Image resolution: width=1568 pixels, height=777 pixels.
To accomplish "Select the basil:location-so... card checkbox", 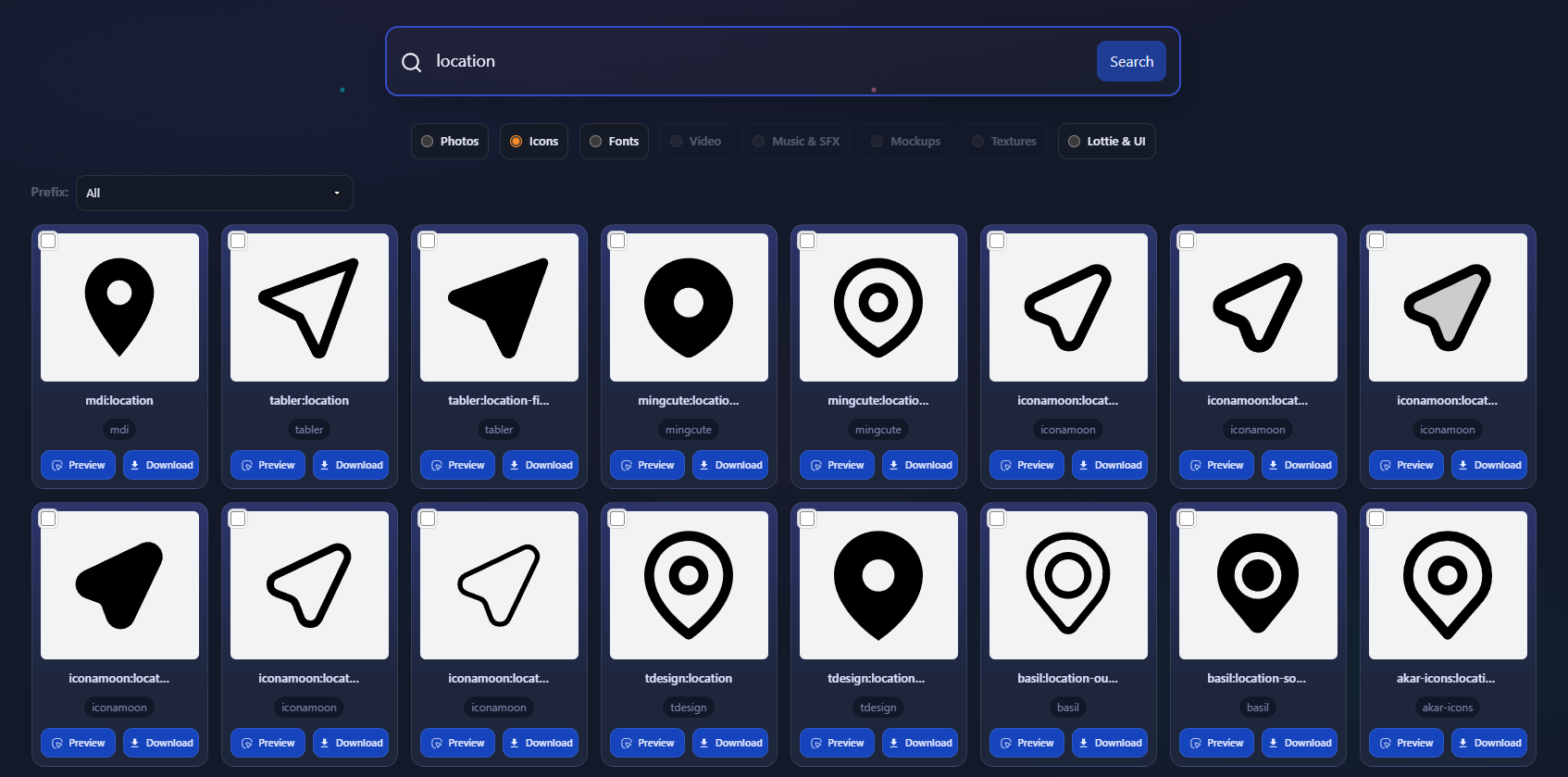I will 1187,519.
